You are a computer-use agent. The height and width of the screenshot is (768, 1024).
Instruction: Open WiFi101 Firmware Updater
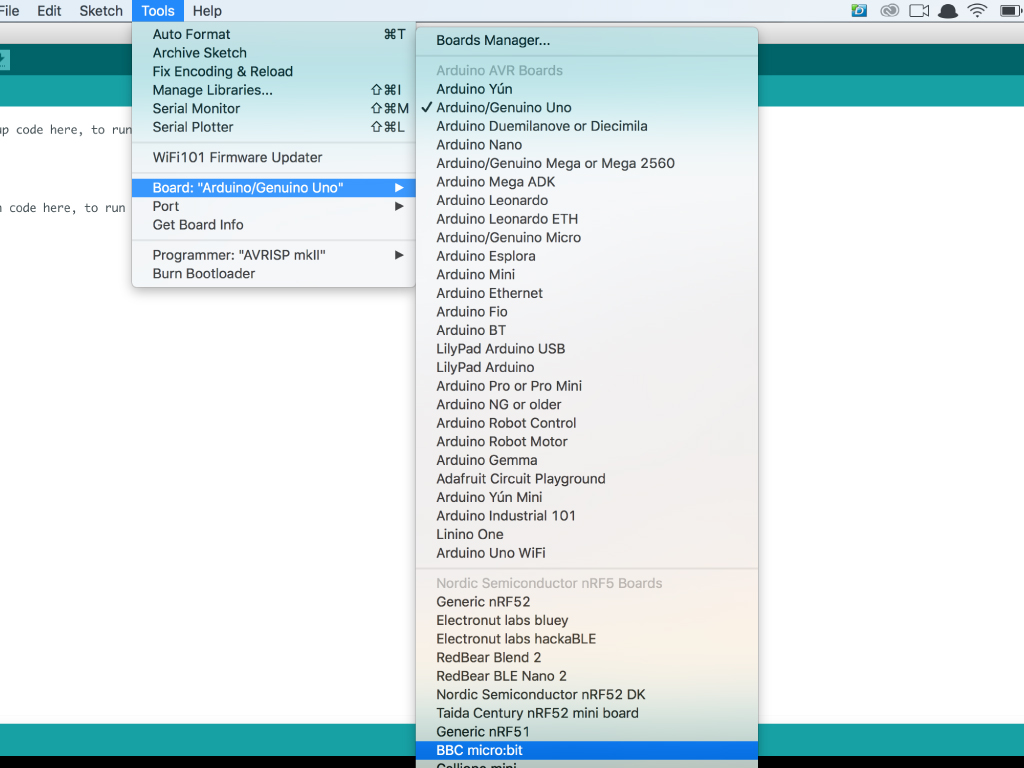[x=274, y=157]
